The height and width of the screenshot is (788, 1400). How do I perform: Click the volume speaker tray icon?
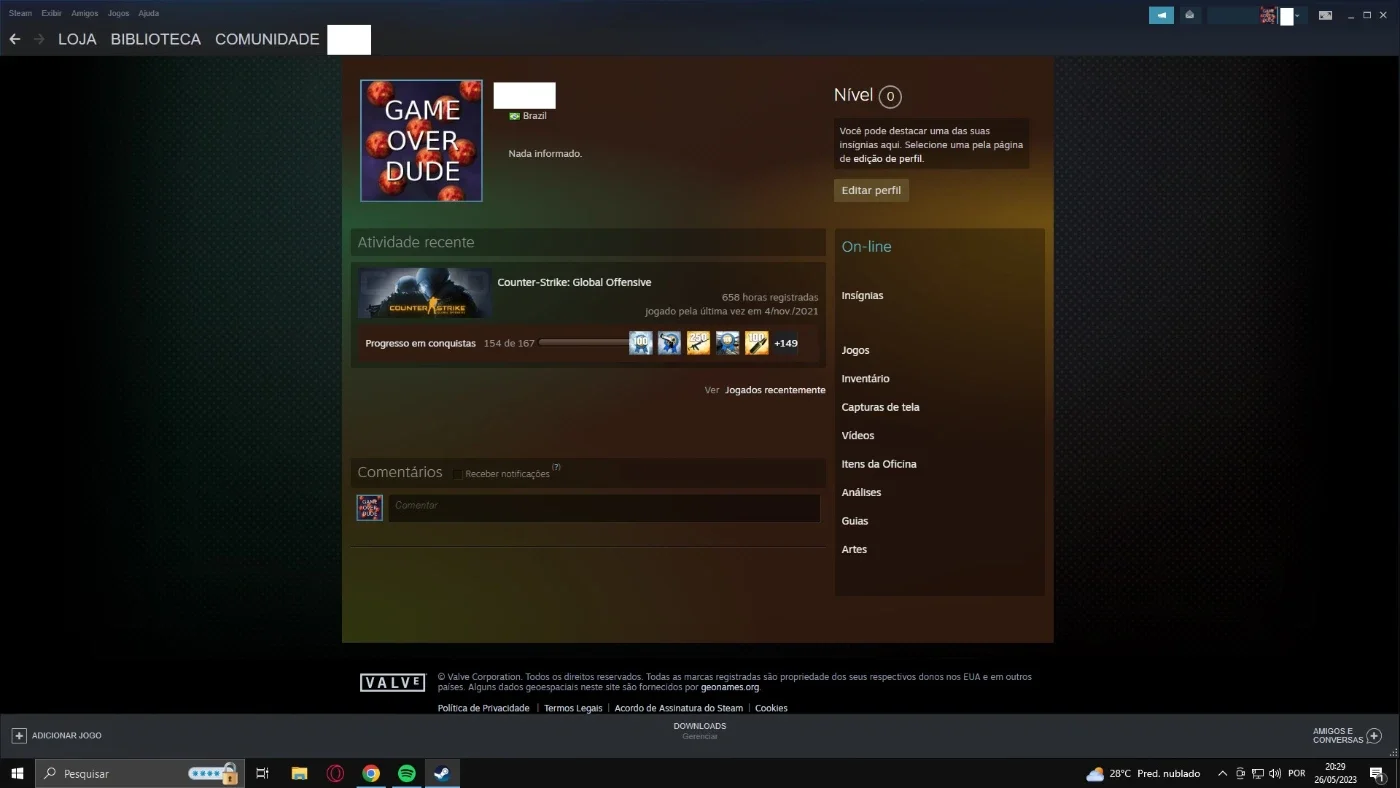click(1275, 773)
